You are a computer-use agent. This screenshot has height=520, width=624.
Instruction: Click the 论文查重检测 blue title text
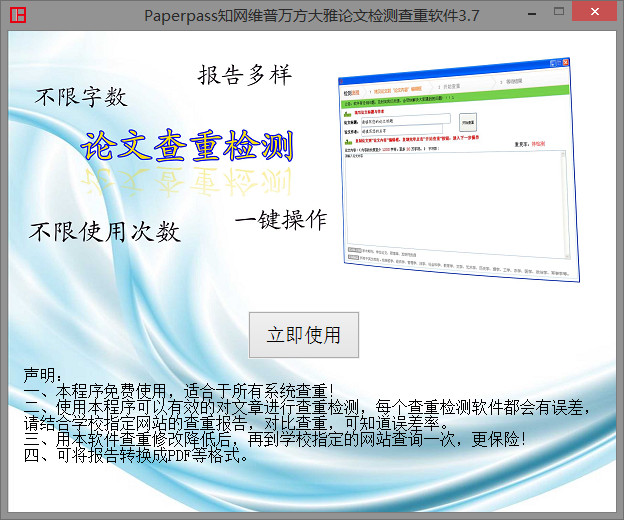point(188,146)
